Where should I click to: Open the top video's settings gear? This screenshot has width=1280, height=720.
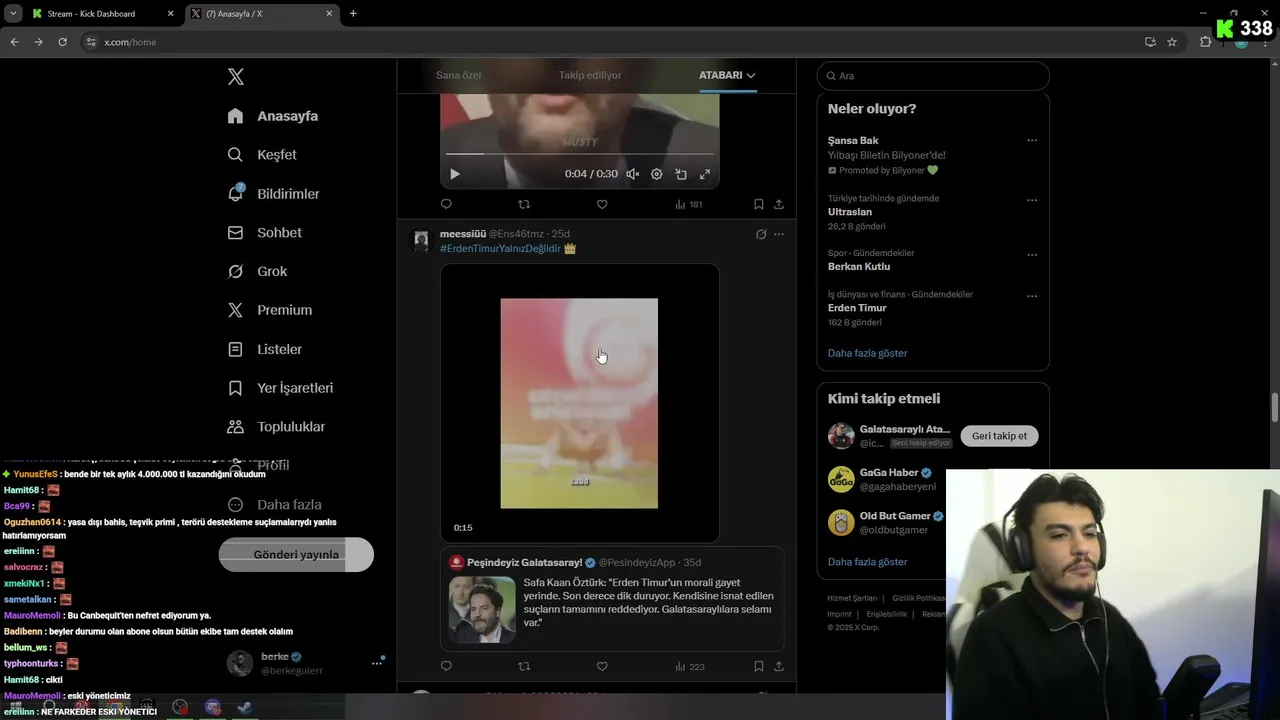pos(657,174)
